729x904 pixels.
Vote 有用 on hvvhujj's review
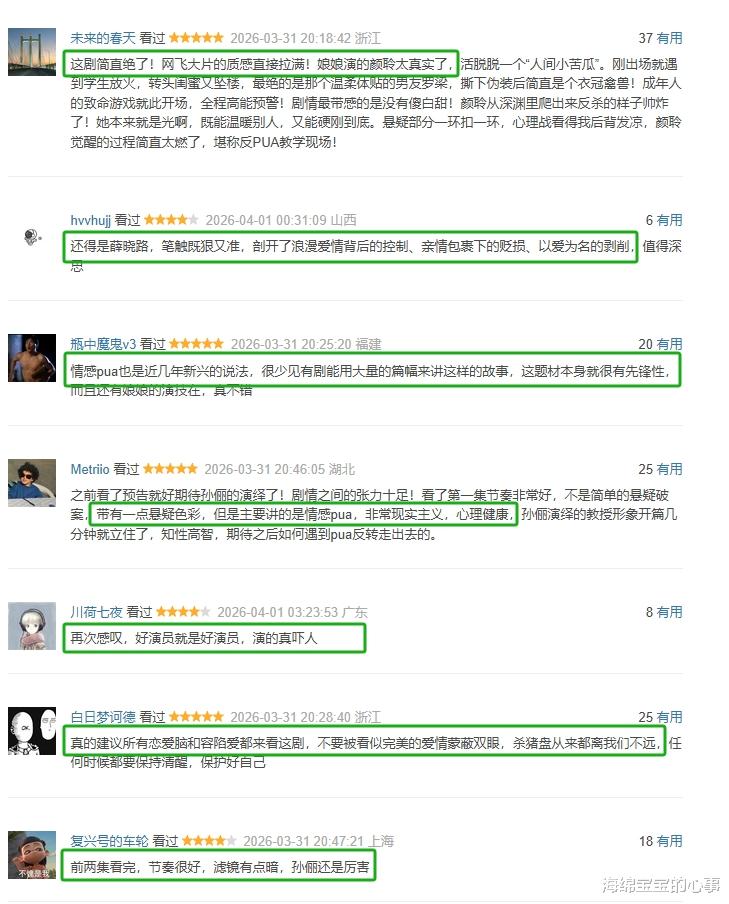coord(670,220)
